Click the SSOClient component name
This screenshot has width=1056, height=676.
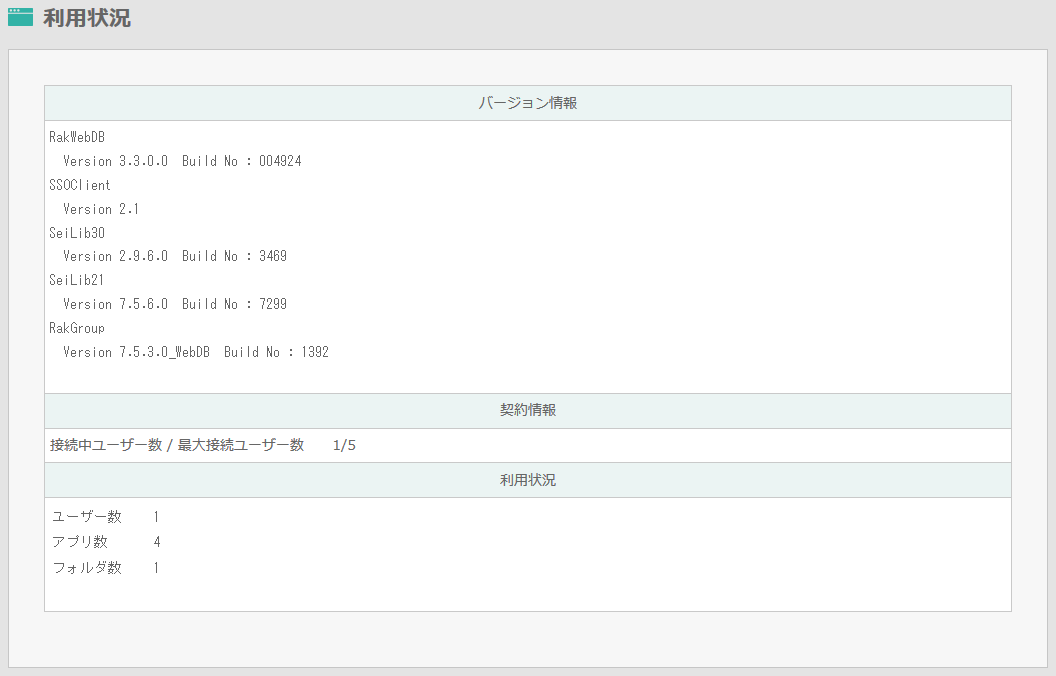[x=79, y=184]
